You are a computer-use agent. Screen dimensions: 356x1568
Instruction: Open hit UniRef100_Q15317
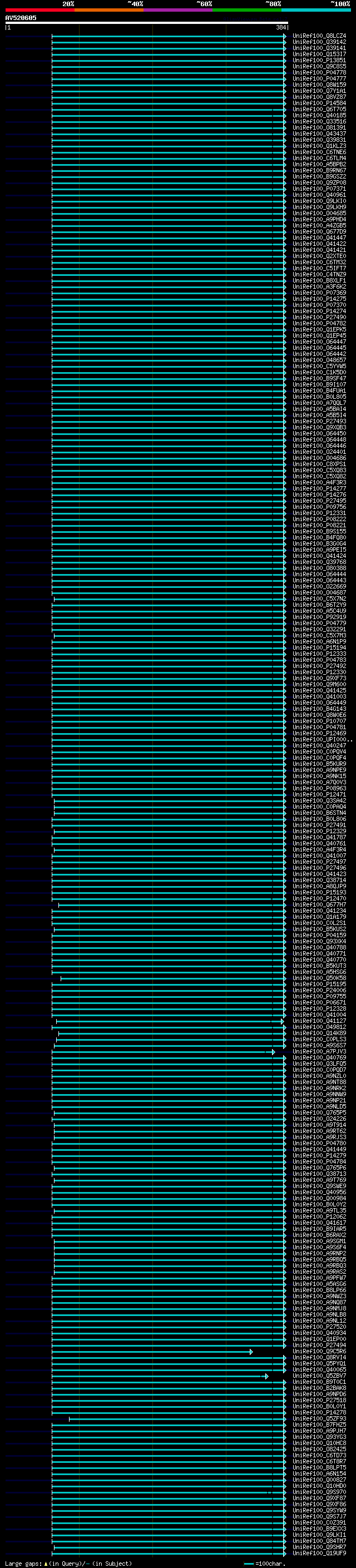point(319,54)
